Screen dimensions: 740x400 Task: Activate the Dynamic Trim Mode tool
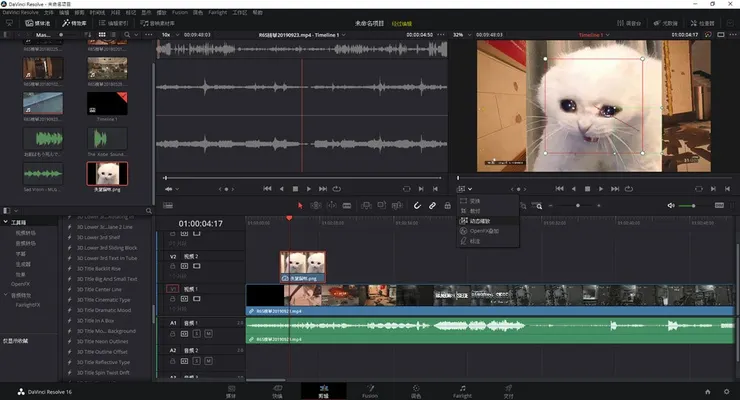332,206
